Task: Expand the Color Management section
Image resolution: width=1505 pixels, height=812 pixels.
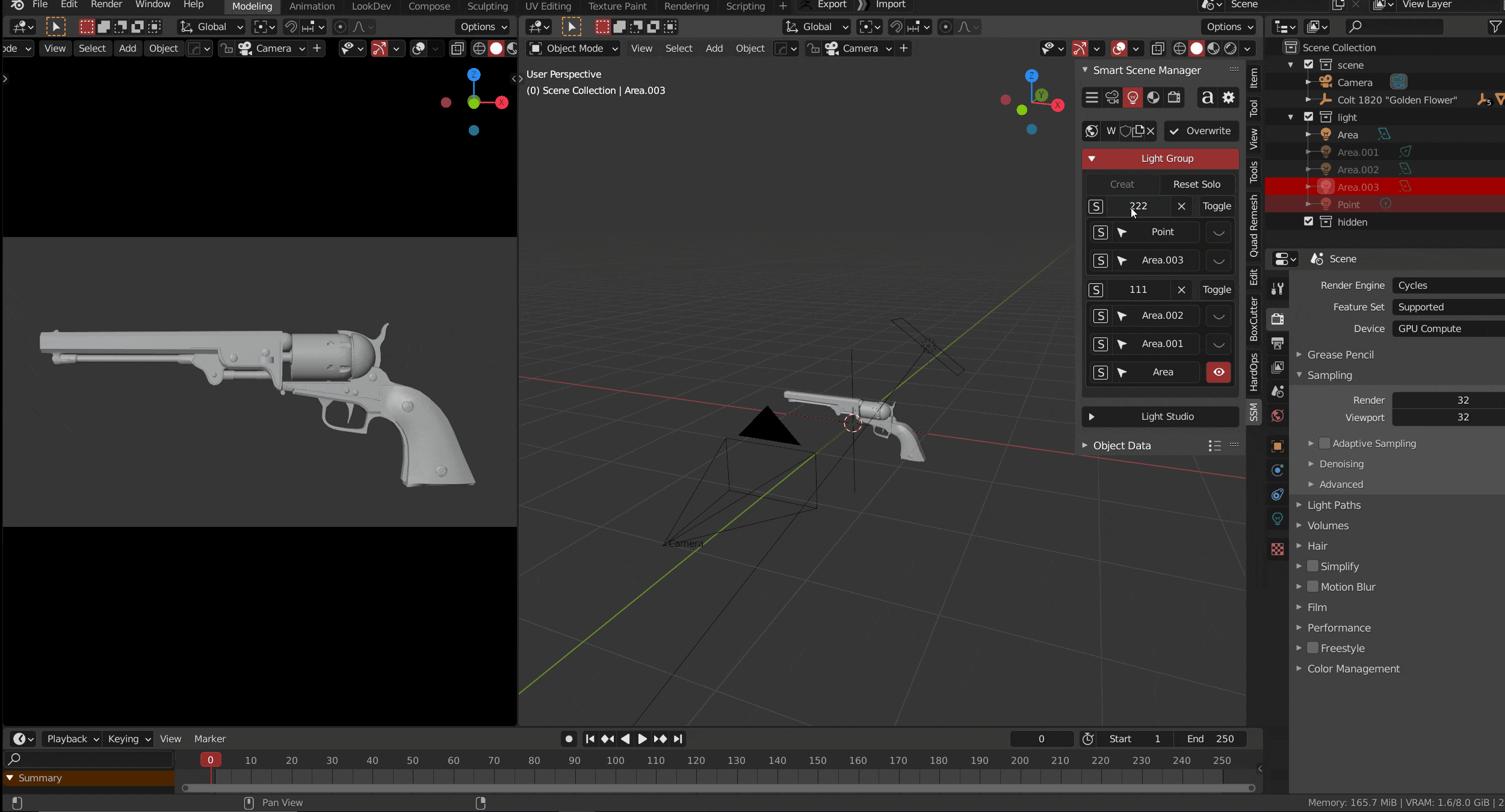Action: [1353, 669]
